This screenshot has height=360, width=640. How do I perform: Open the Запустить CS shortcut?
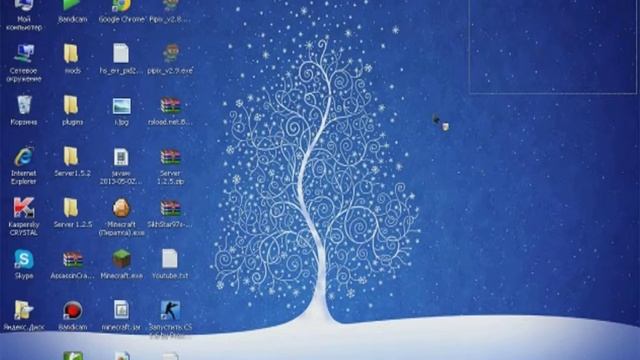[x=170, y=319]
